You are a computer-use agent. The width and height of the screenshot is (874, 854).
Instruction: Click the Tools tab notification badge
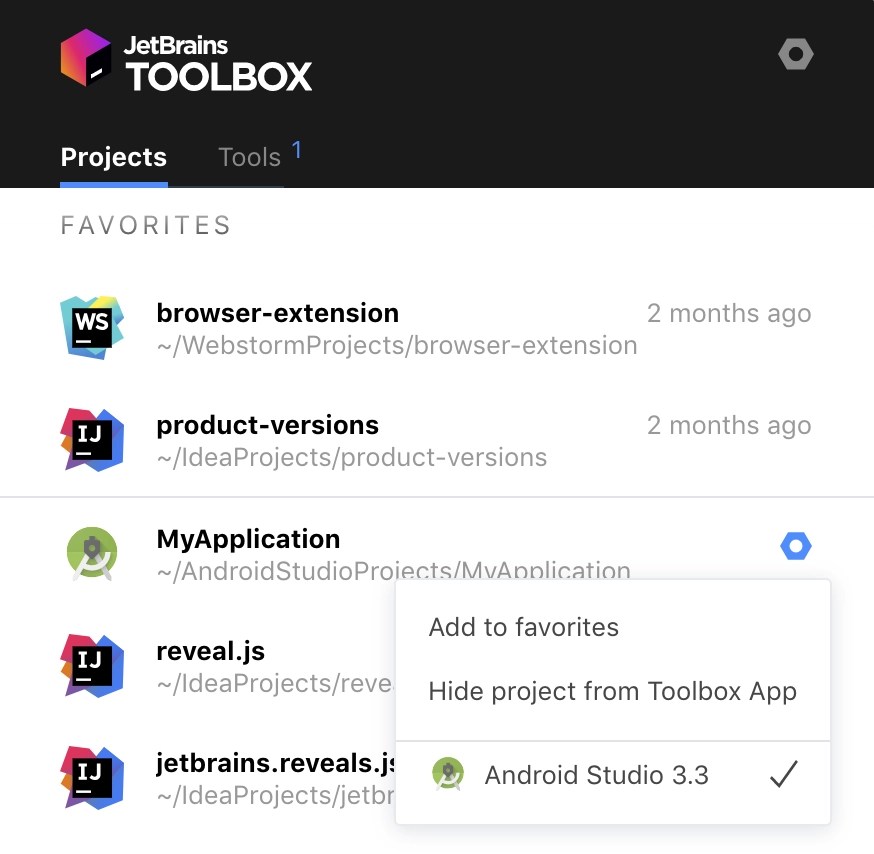click(297, 147)
